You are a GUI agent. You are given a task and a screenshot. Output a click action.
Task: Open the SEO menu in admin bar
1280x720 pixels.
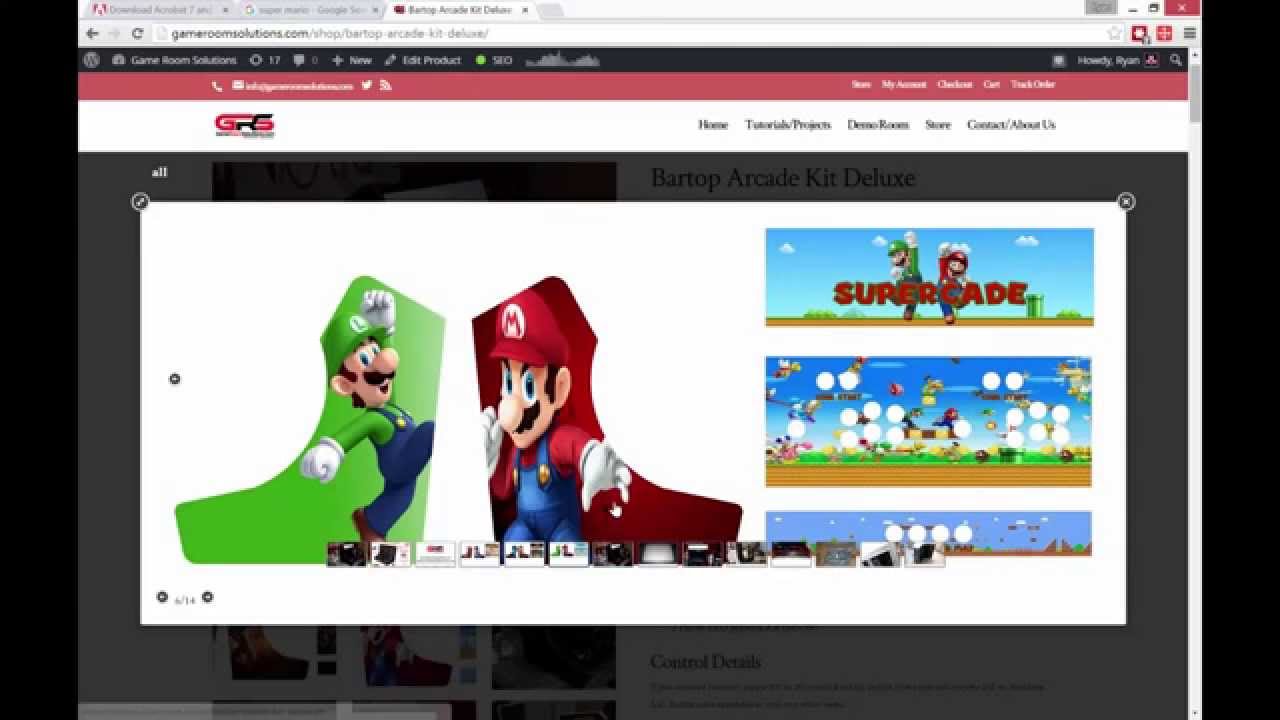(x=494, y=60)
